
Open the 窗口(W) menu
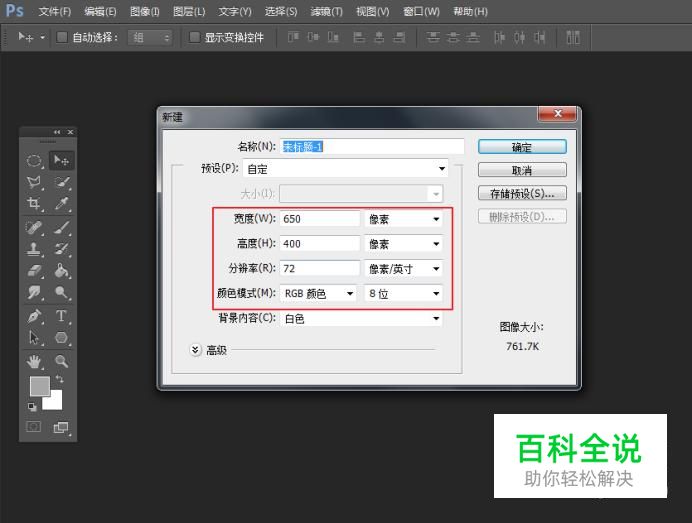point(421,11)
